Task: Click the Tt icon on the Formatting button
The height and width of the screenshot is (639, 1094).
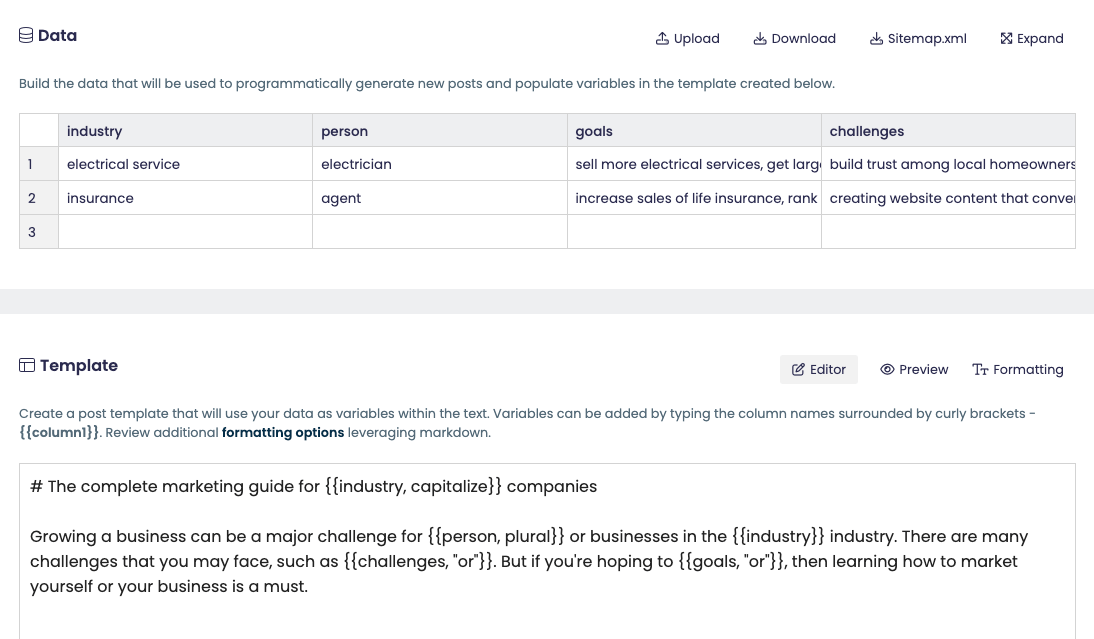Action: [981, 369]
